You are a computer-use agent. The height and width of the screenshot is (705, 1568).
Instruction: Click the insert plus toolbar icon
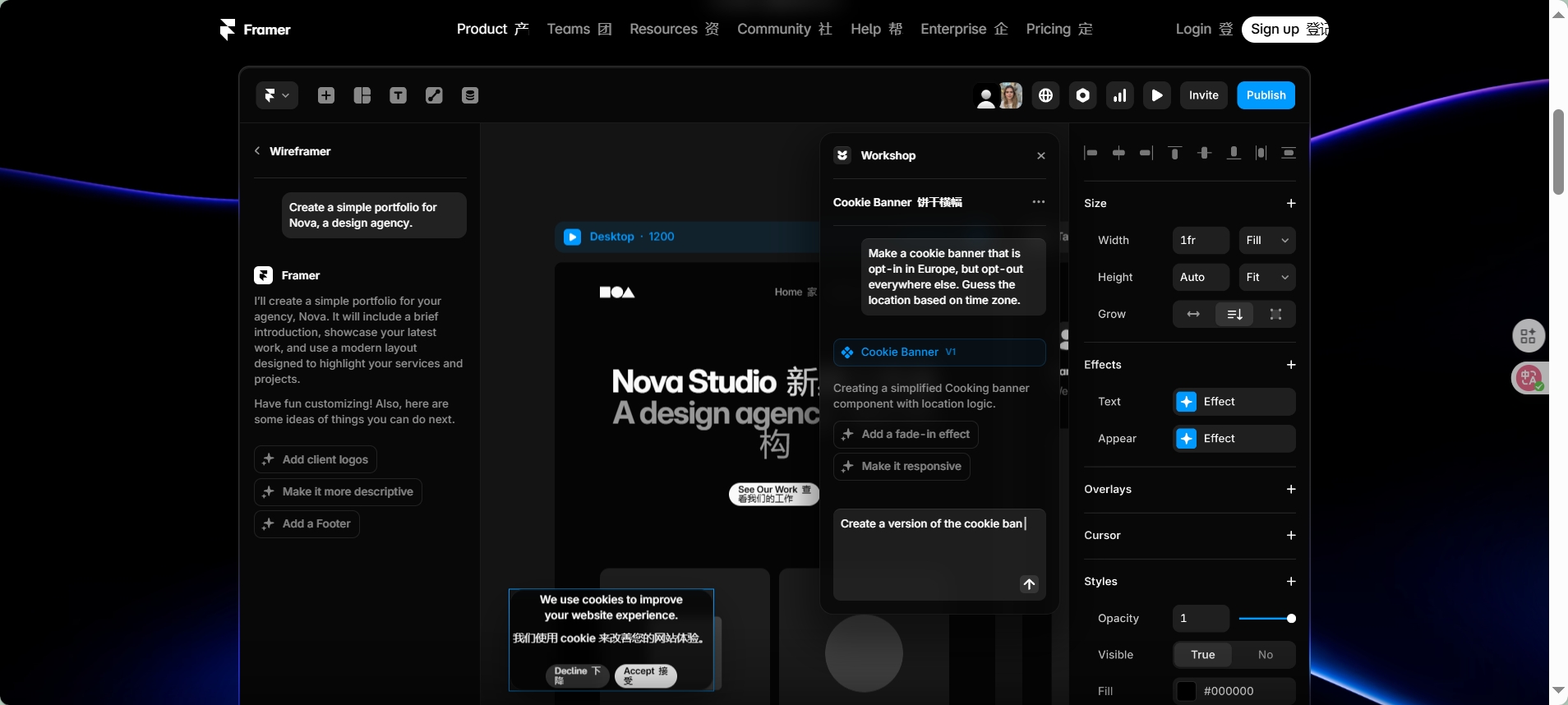point(326,95)
